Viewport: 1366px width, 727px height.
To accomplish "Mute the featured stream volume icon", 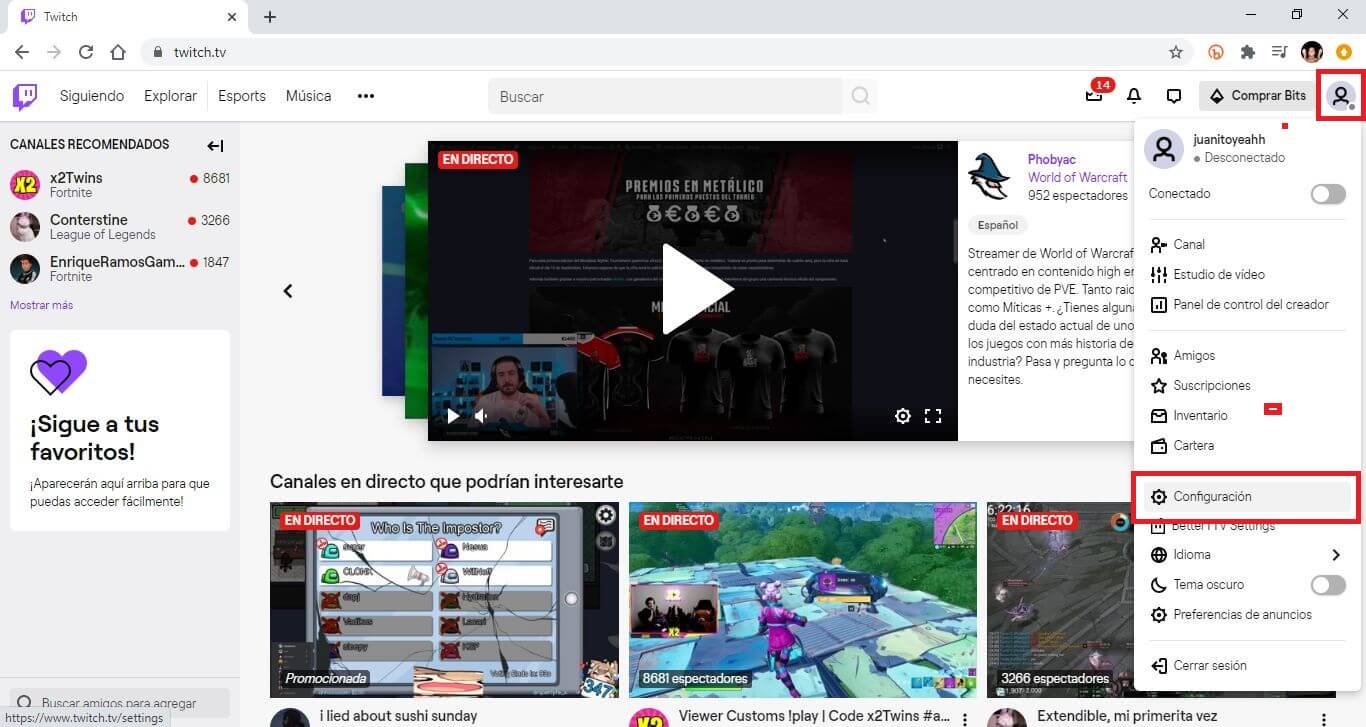I will tap(481, 416).
